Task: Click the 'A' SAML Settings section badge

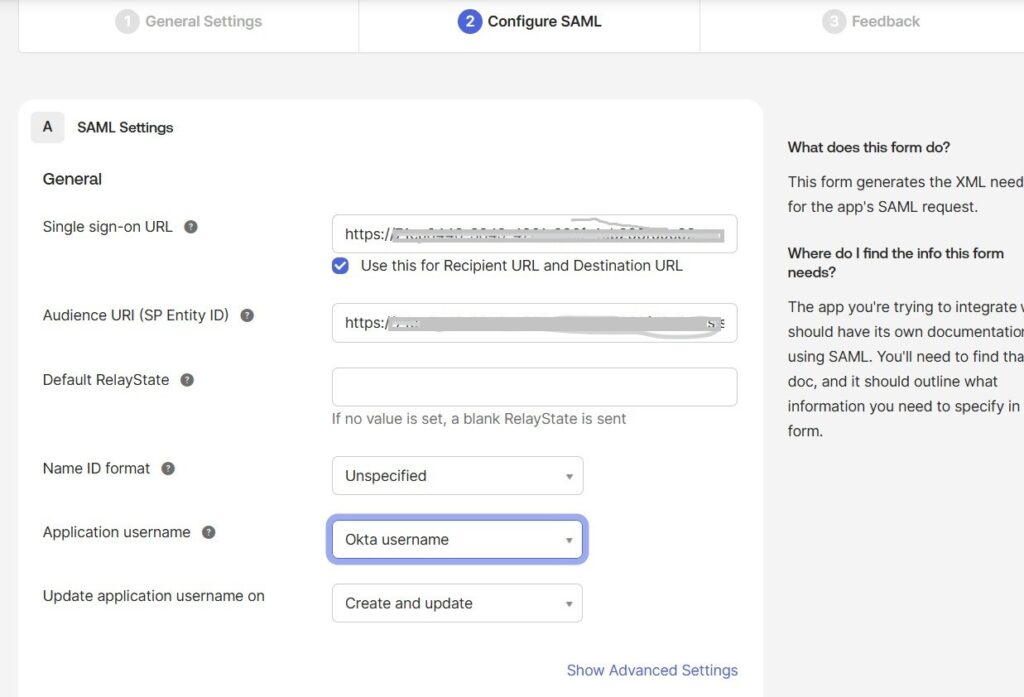Action: point(47,127)
